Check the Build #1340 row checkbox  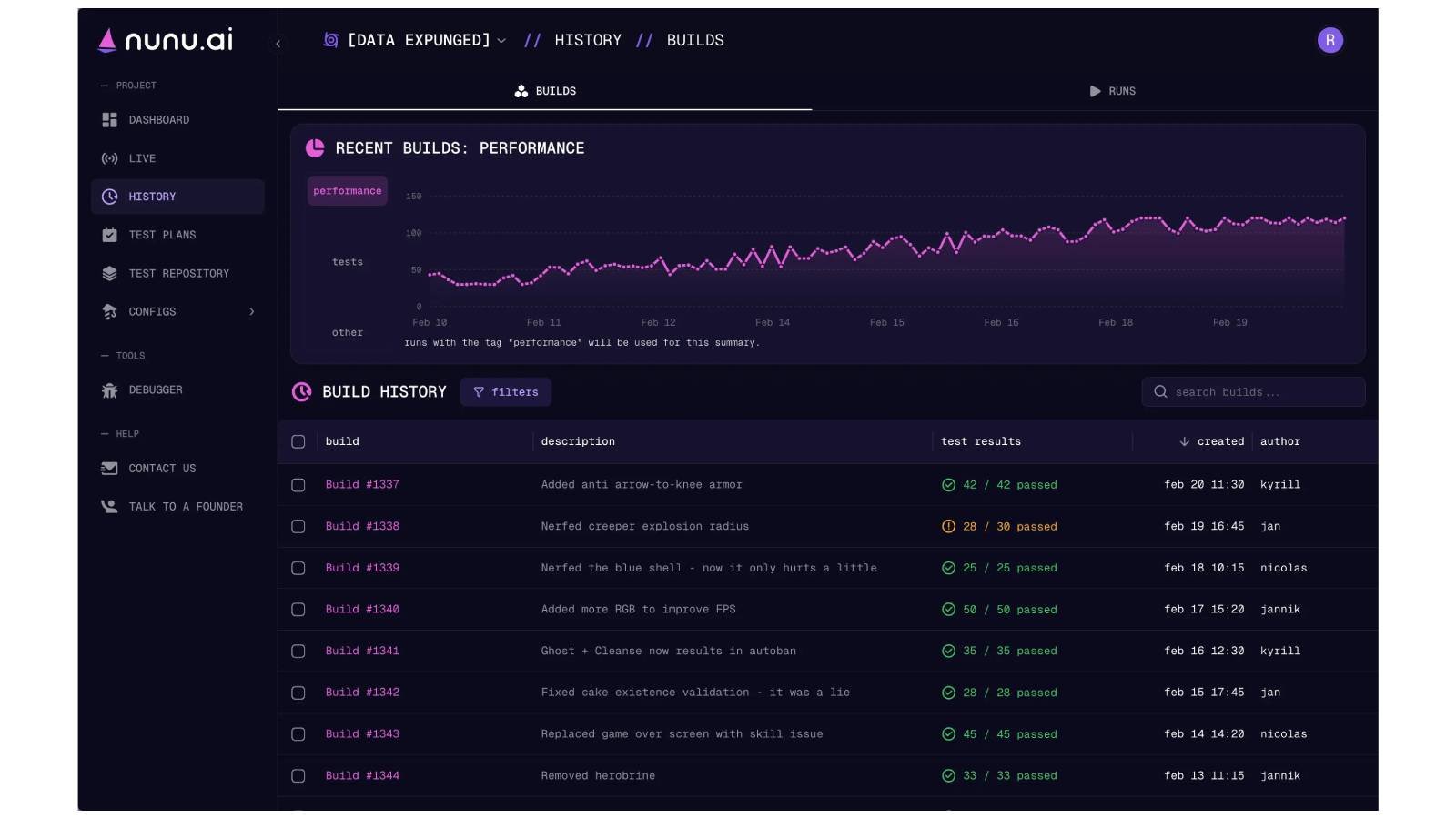298,610
